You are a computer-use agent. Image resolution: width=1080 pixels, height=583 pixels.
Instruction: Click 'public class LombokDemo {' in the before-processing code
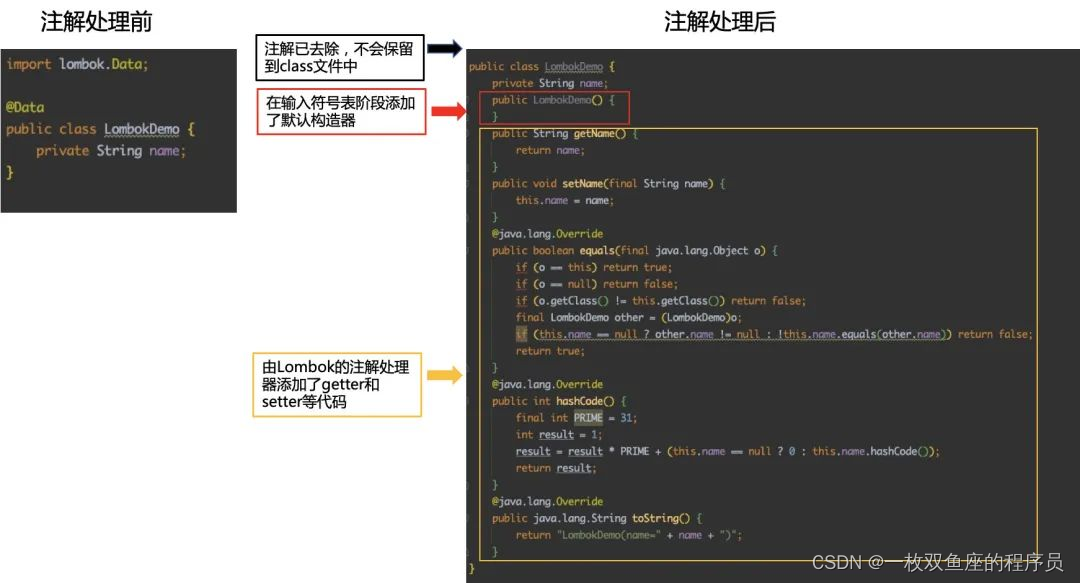(101, 129)
